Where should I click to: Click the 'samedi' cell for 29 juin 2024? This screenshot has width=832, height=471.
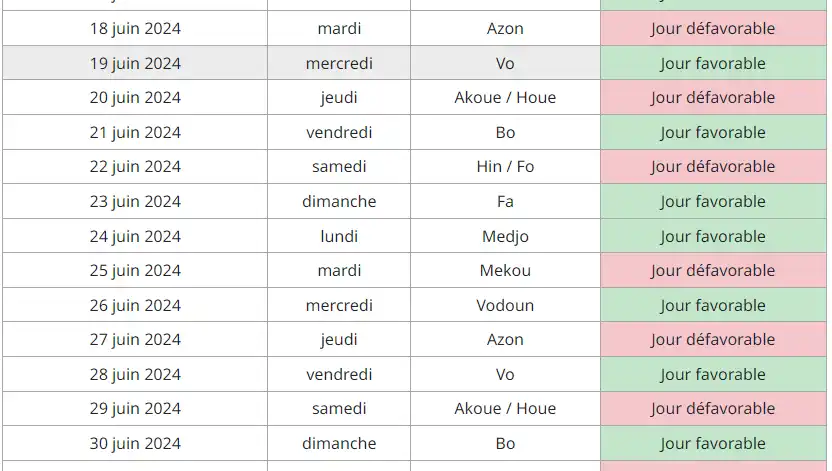pos(339,409)
